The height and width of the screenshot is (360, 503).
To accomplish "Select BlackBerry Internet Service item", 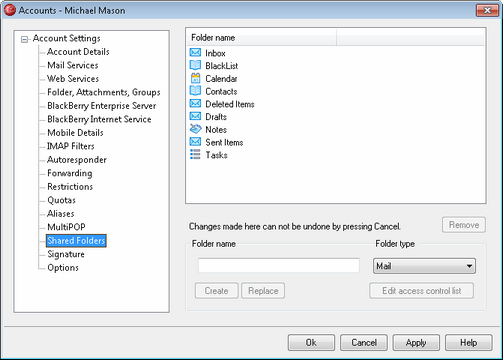I will pos(99,119).
